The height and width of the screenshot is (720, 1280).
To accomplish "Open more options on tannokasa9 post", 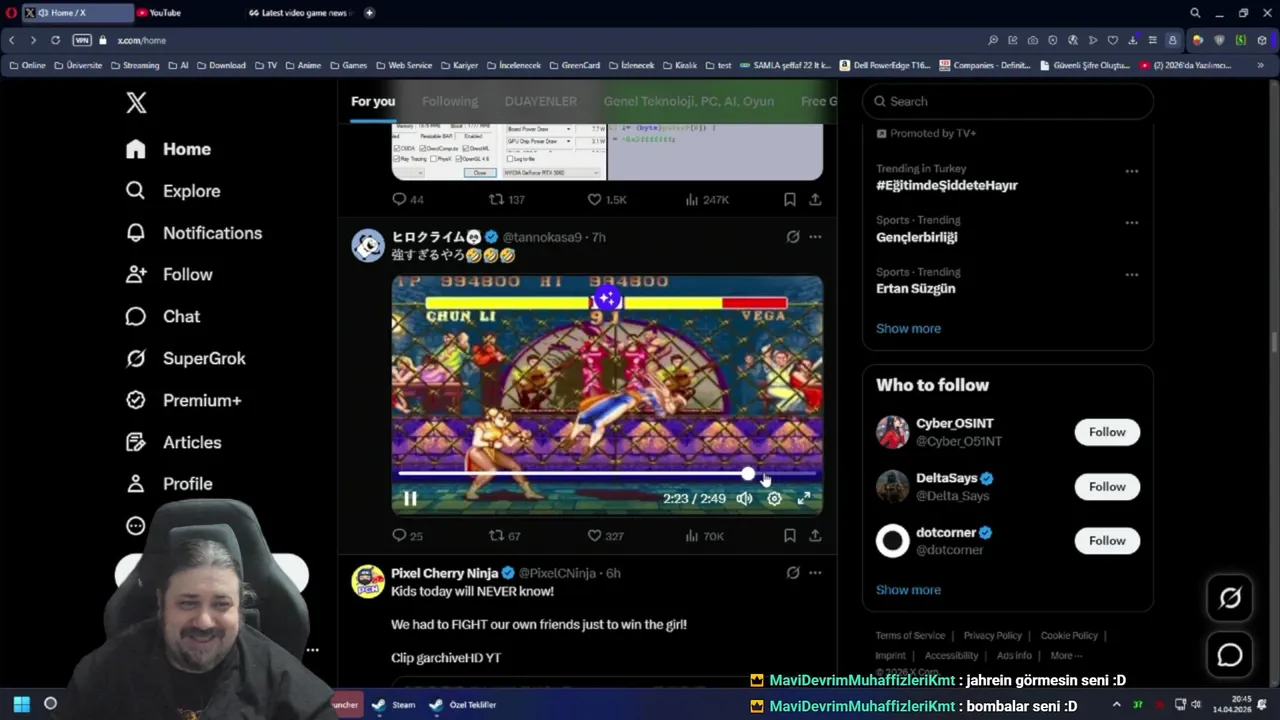I will [x=815, y=237].
